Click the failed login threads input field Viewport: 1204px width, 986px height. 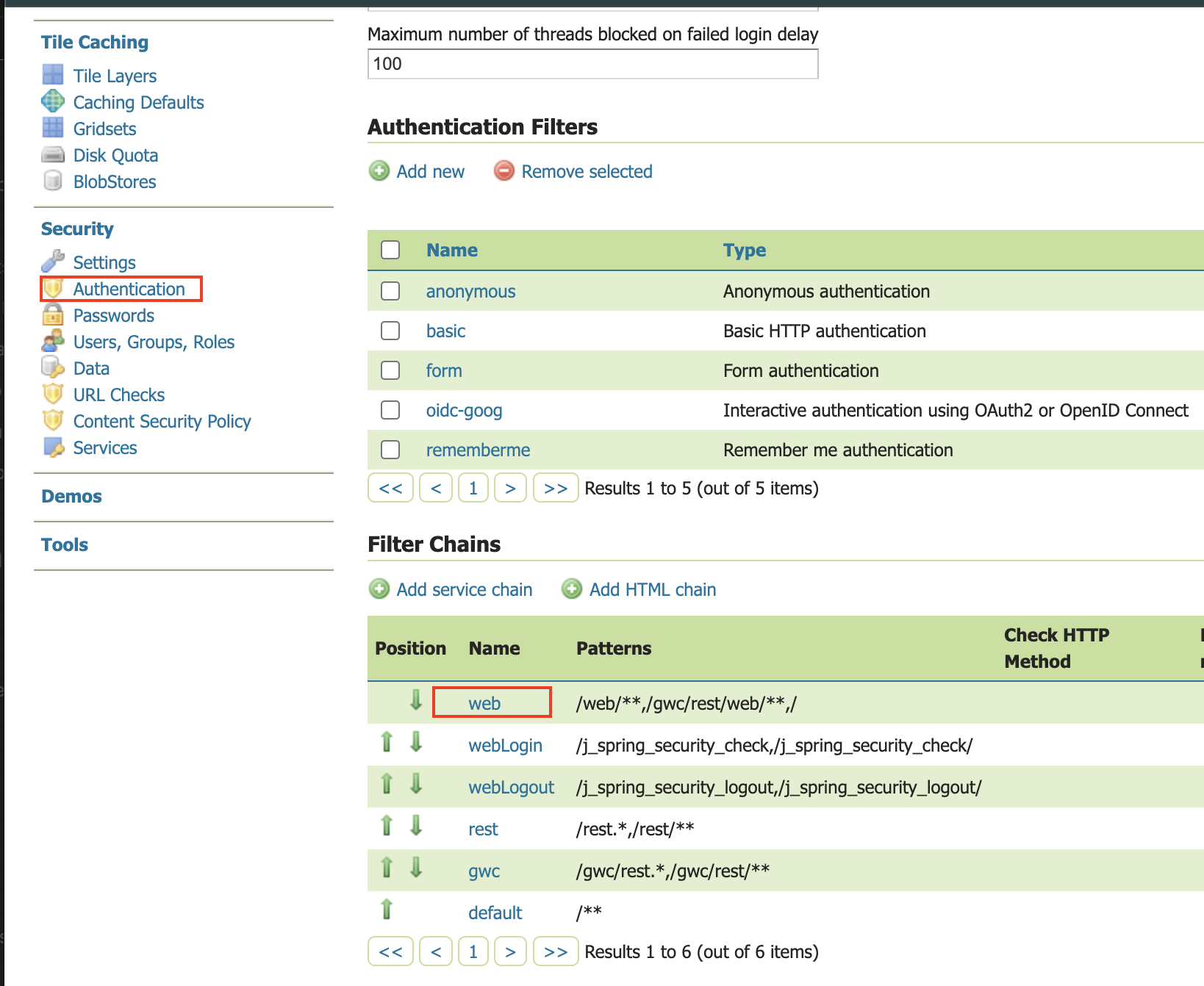click(592, 64)
